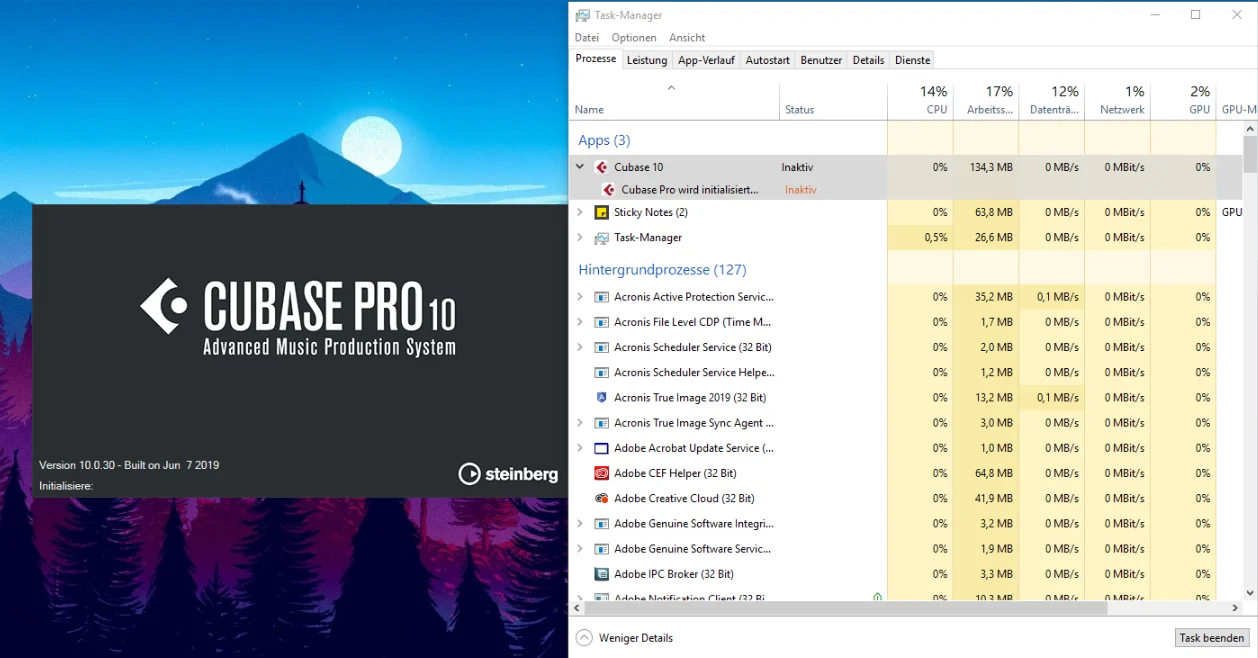Screen dimensions: 1258x658
Task: Click the Adobe Creative Cloud icon
Action: click(x=601, y=498)
